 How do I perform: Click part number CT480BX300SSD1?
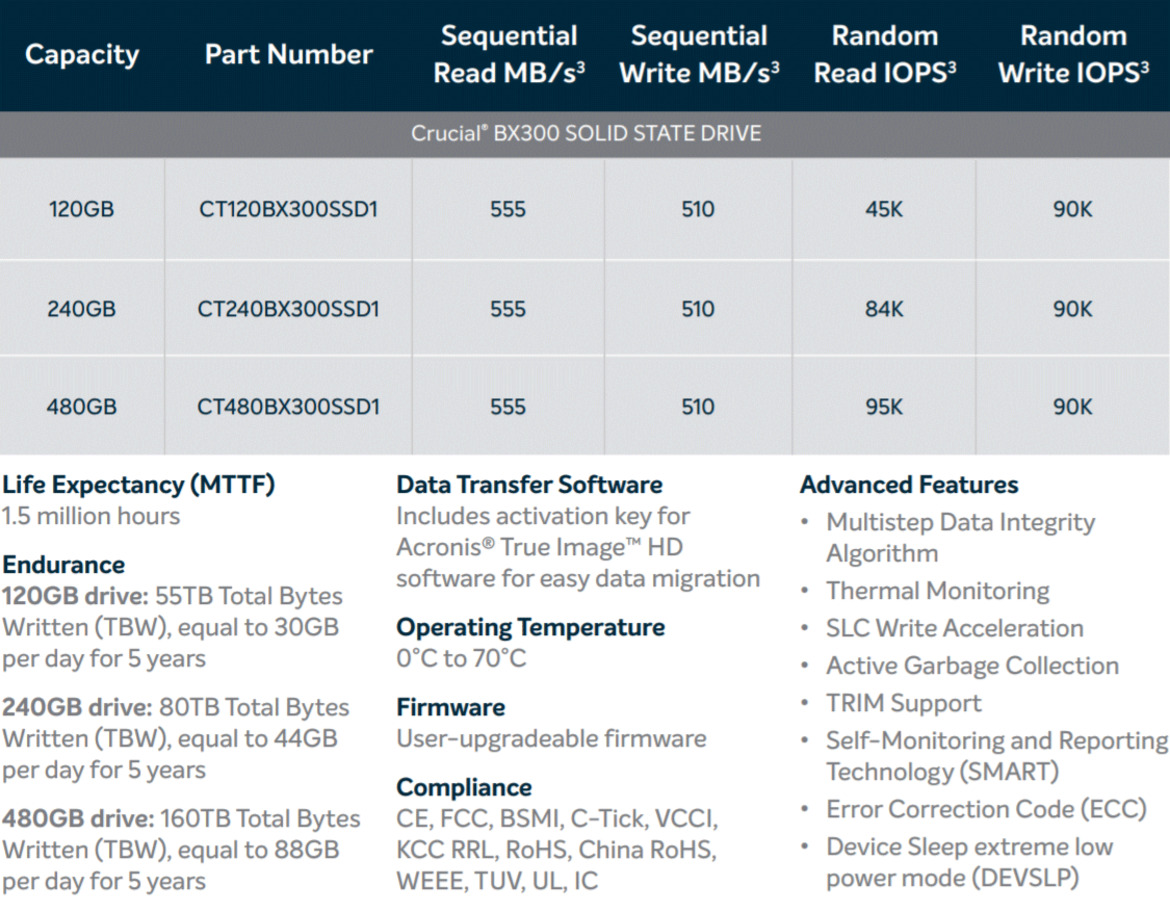[x=288, y=407]
